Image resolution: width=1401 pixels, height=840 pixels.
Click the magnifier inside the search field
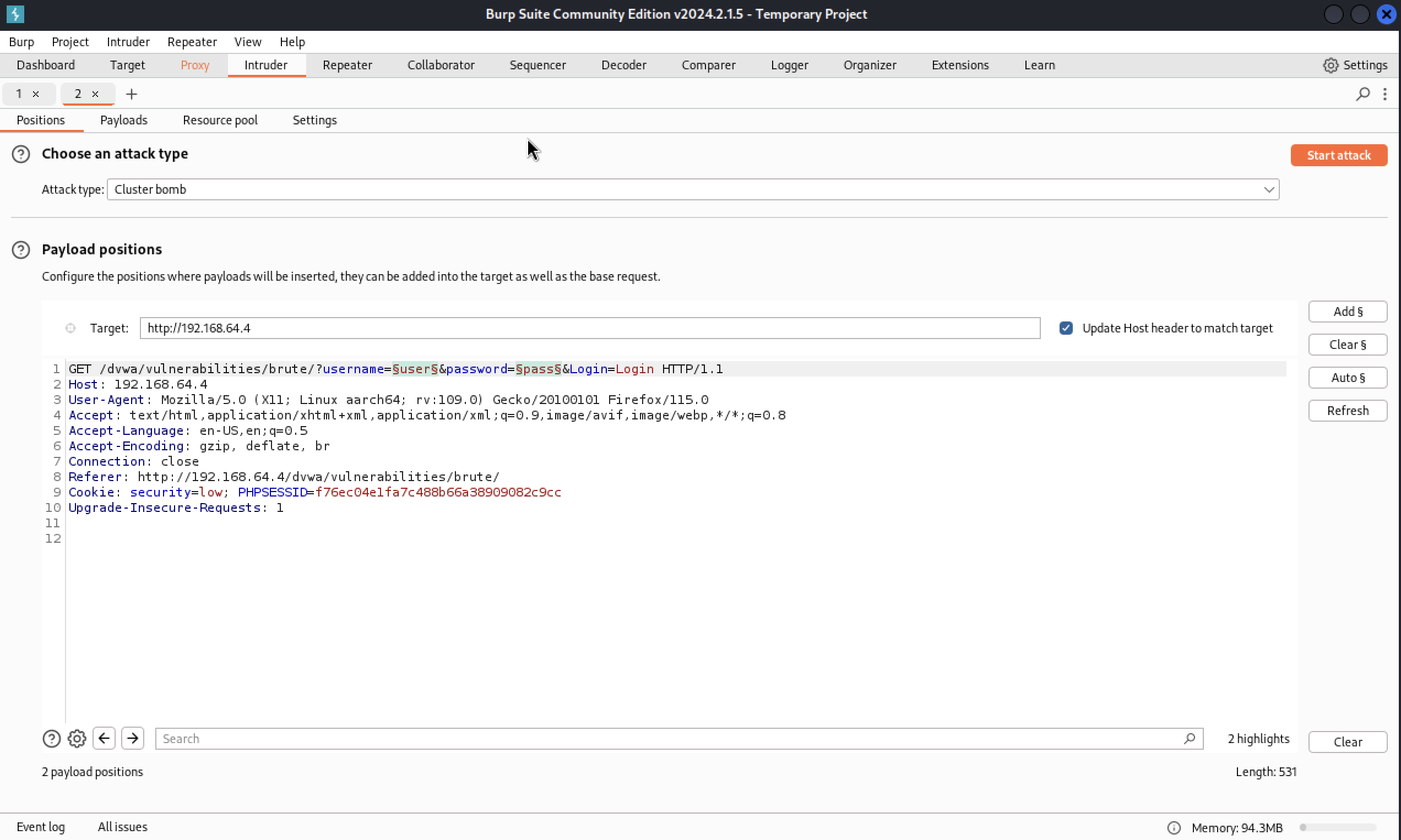(x=1189, y=738)
